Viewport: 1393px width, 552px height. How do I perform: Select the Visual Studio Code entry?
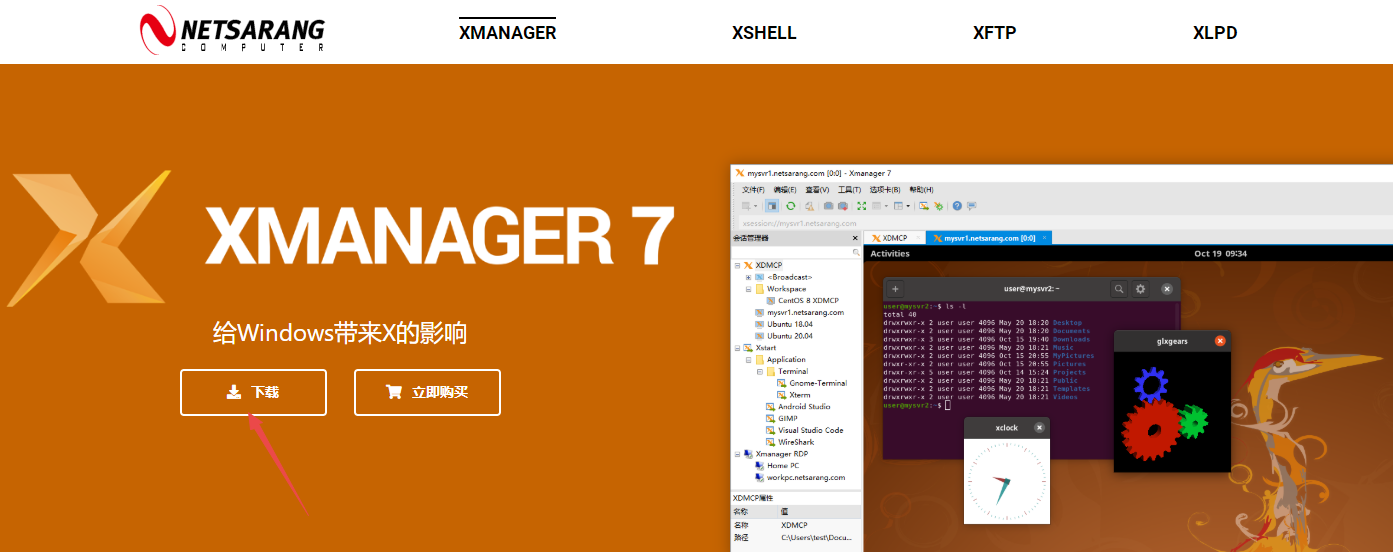click(810, 430)
